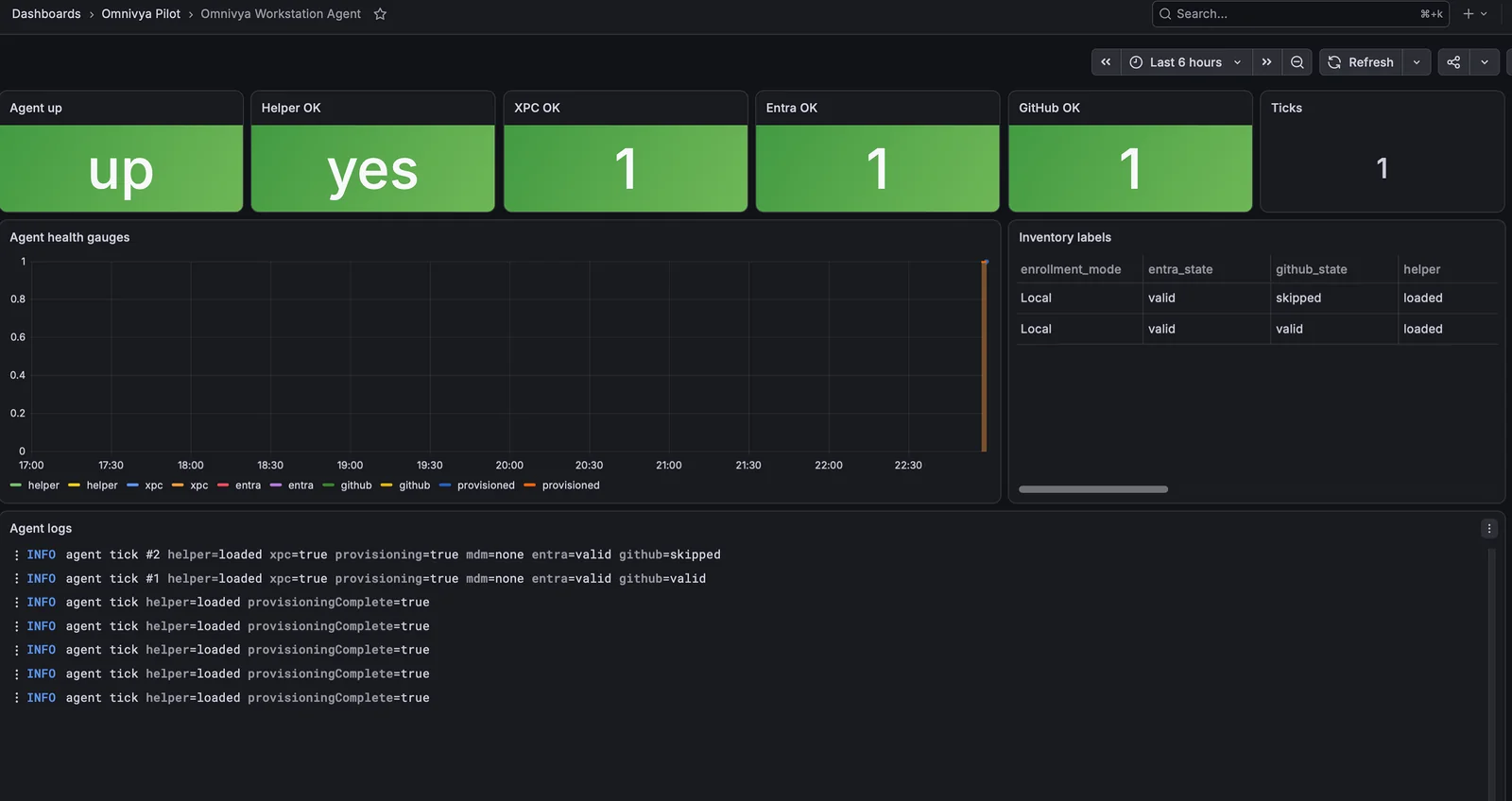Open the Last 6 hours time picker
The image size is (1512, 801).
point(1186,62)
